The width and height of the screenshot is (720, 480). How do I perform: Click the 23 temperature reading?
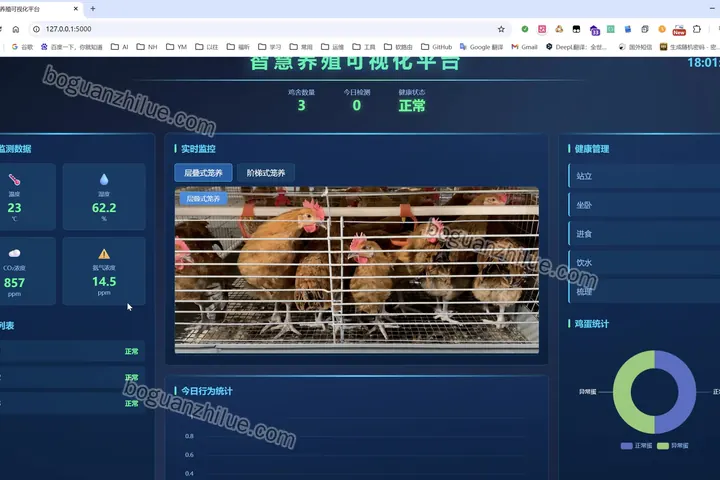tap(14, 208)
